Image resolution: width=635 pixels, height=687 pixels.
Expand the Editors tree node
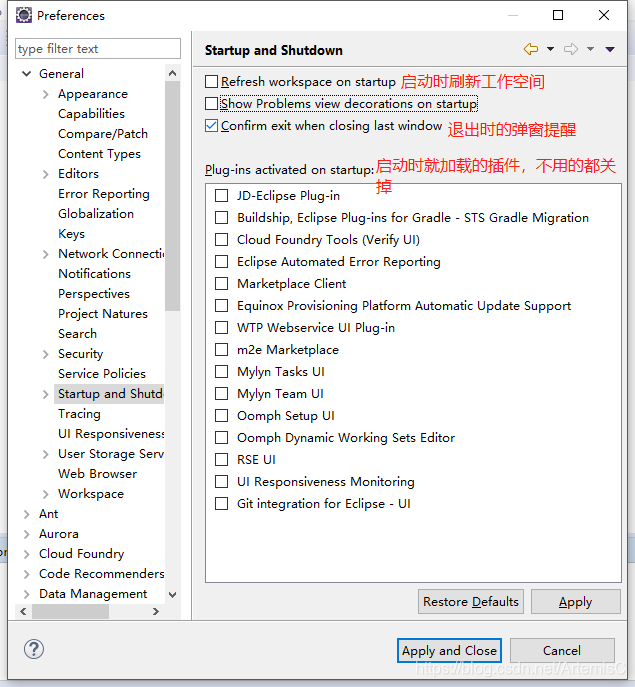click(46, 174)
